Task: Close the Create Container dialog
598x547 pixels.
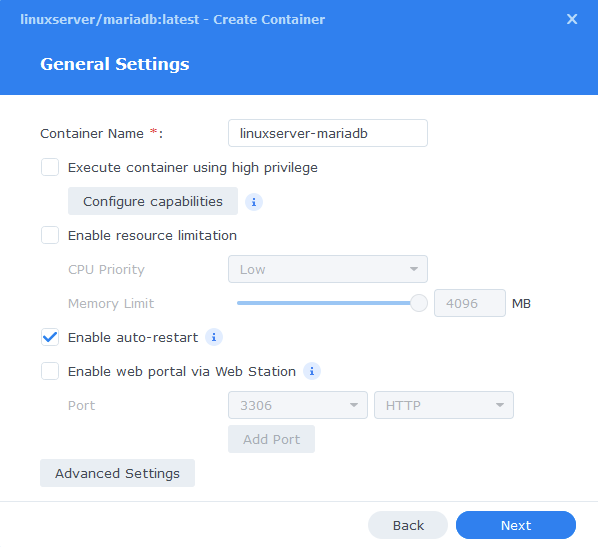Action: coord(572,19)
